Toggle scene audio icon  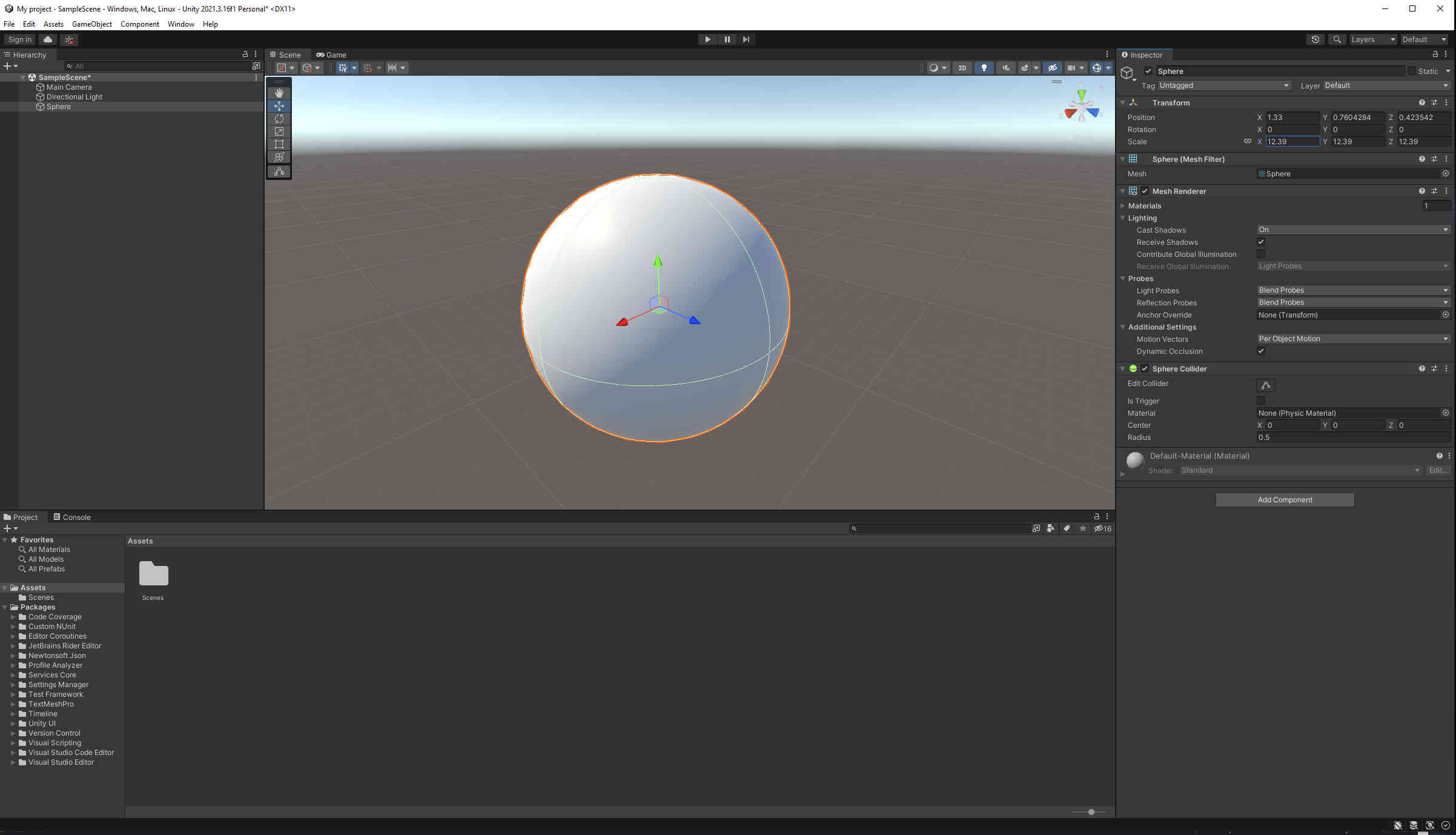pos(1005,68)
